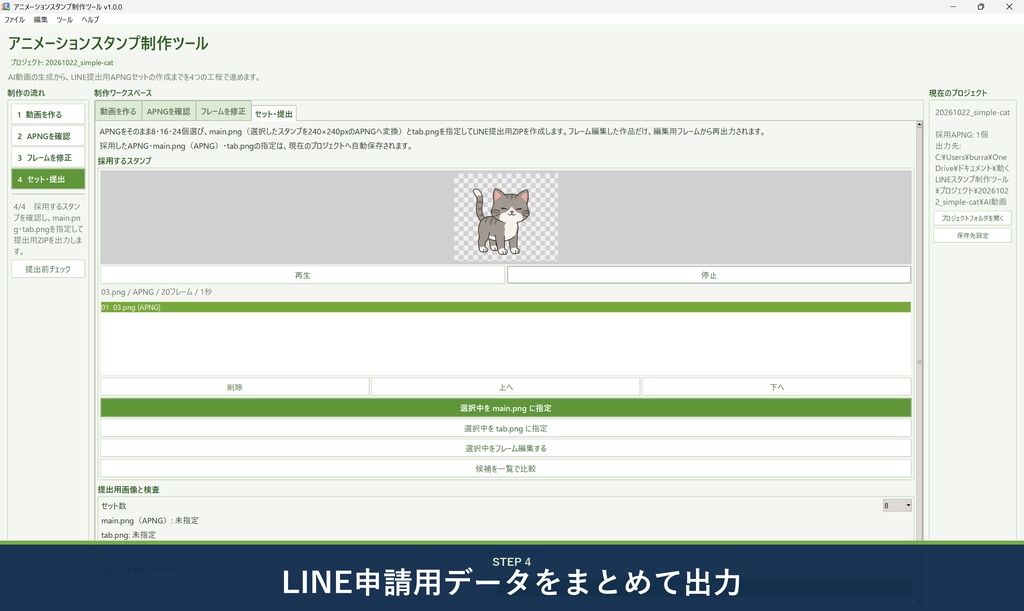Select the 01 03.png [APNG] list row
The height and width of the screenshot is (611, 1024).
[x=505, y=307]
